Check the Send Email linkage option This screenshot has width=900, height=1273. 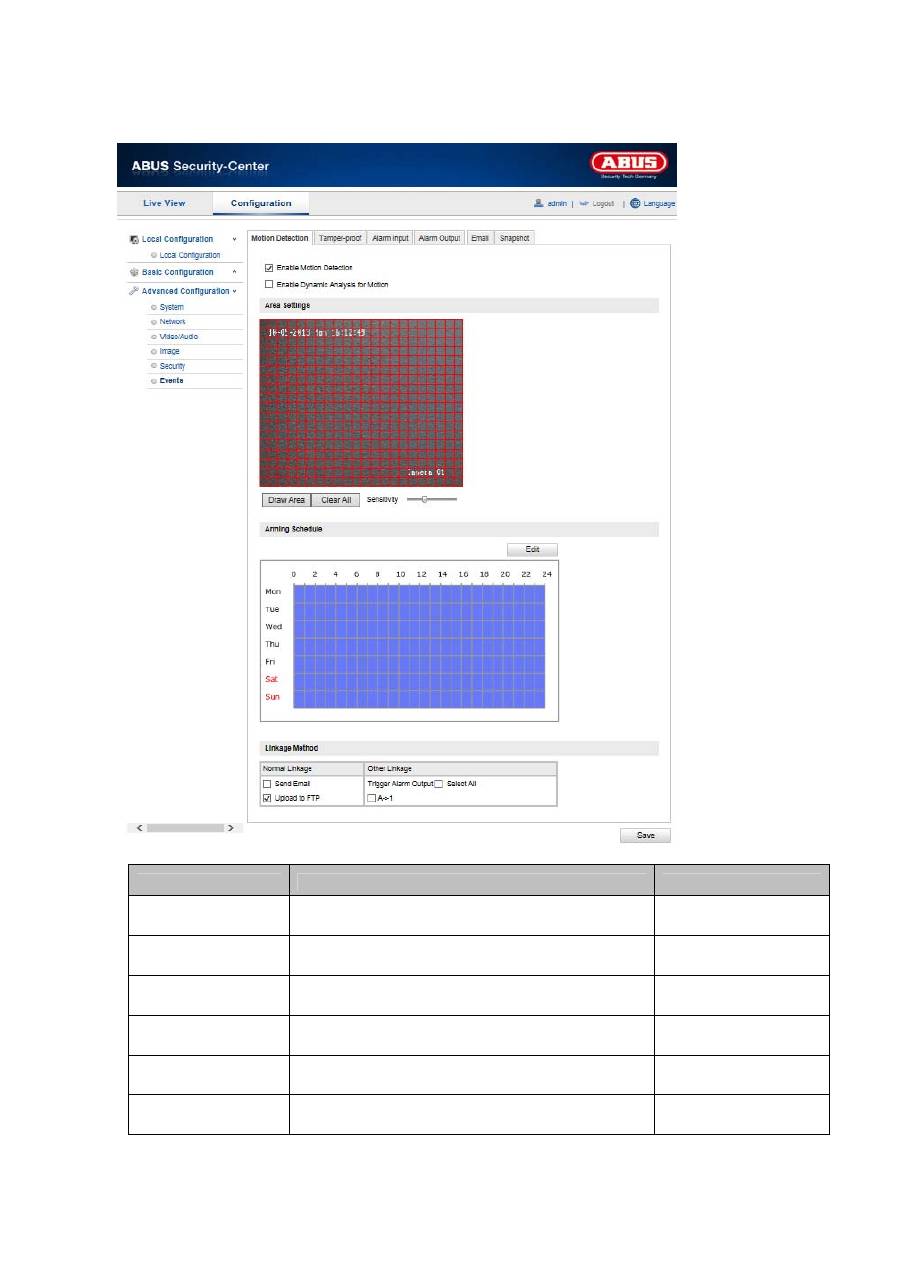(267, 783)
